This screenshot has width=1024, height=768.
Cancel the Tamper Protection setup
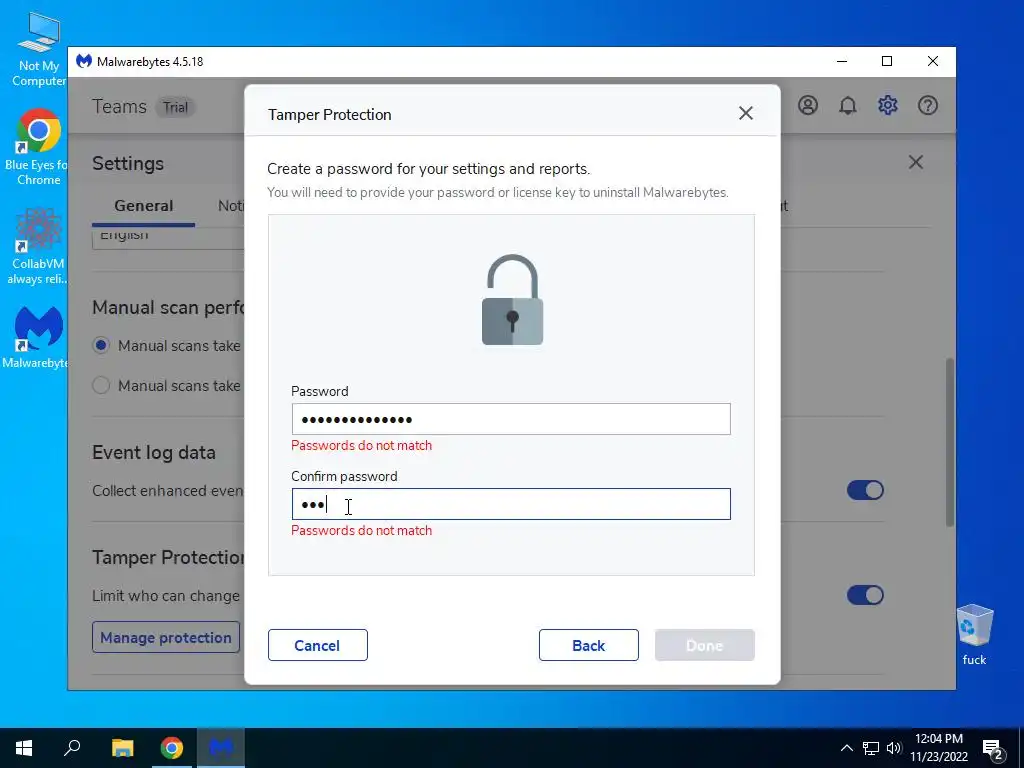[x=317, y=645]
